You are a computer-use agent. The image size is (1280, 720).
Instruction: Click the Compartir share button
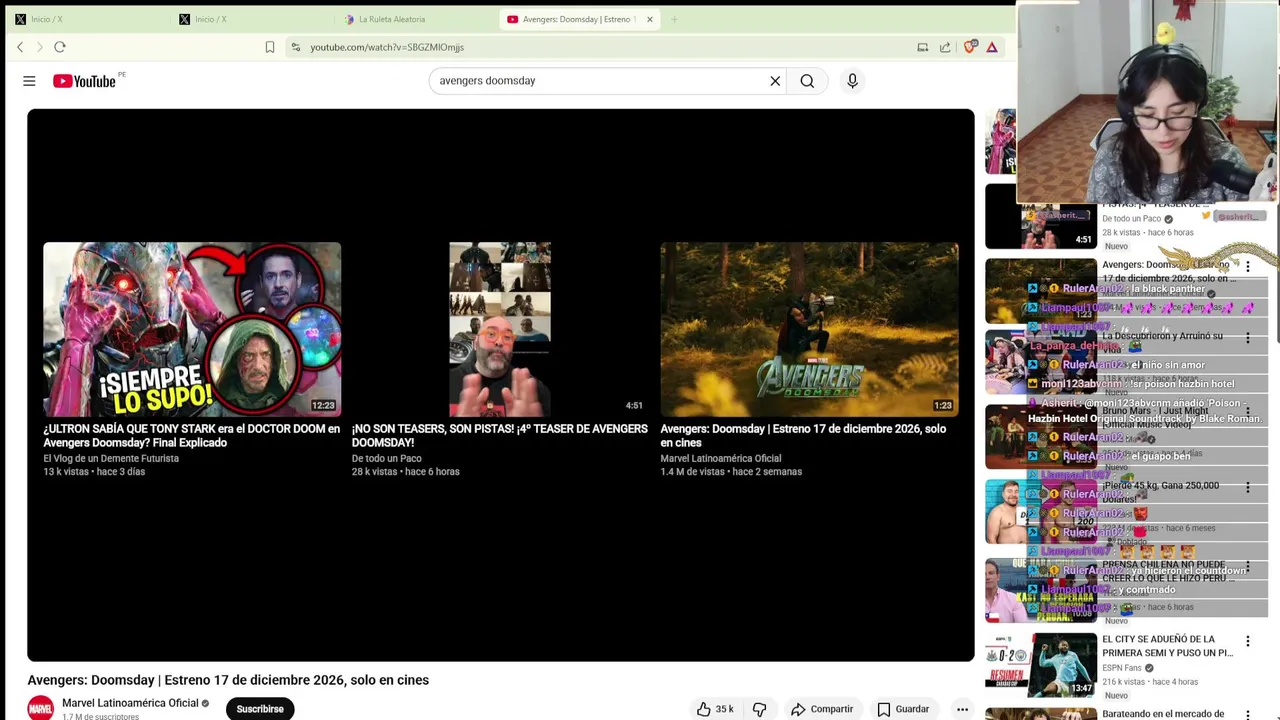click(822, 709)
